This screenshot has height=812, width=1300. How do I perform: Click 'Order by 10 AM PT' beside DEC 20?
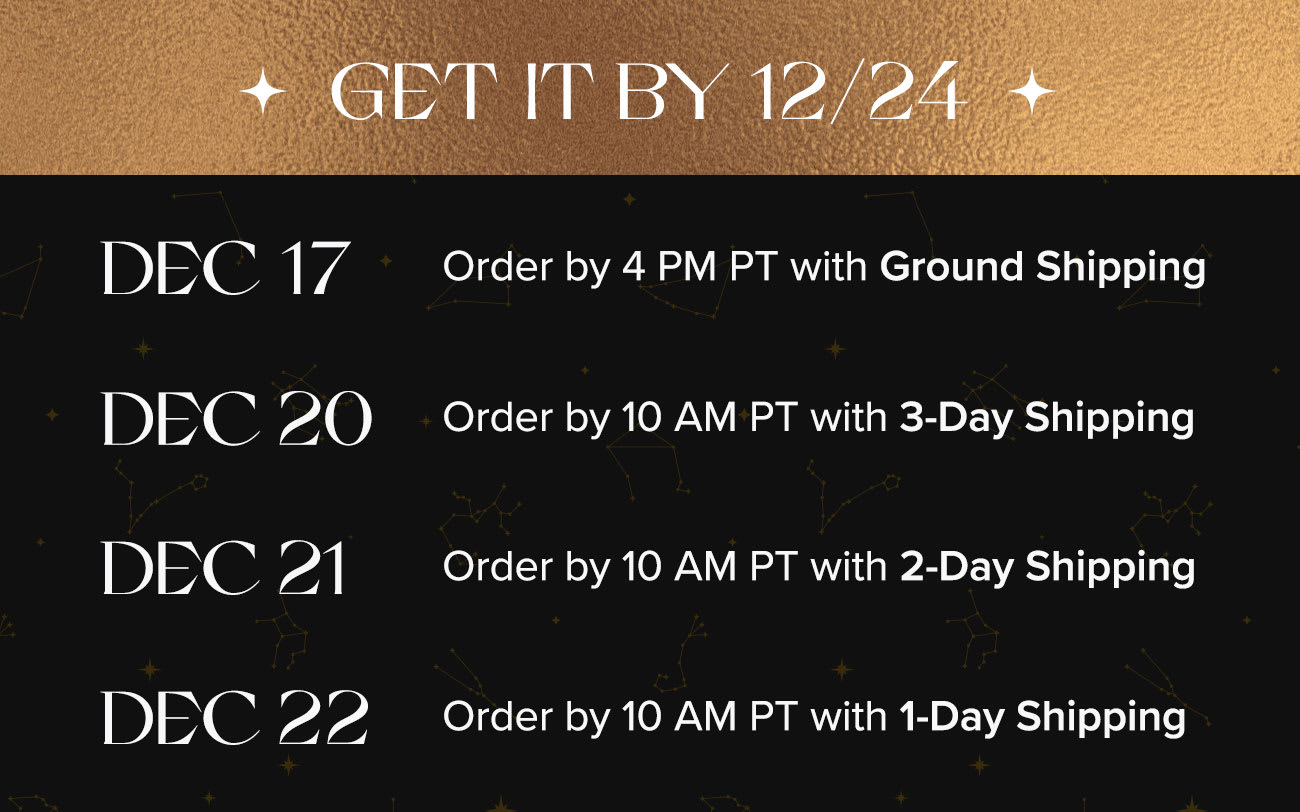coord(620,418)
